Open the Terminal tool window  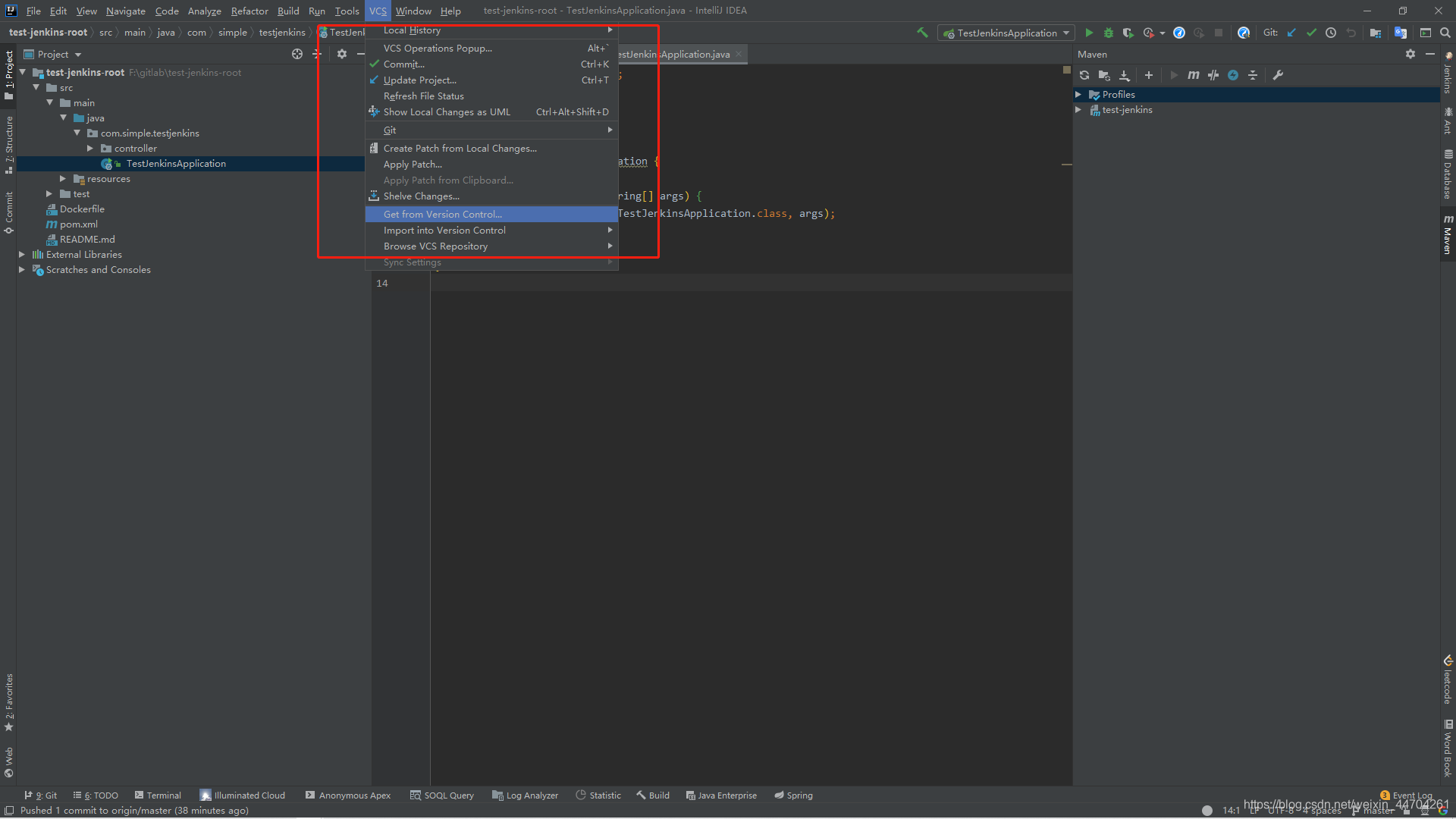click(158, 795)
